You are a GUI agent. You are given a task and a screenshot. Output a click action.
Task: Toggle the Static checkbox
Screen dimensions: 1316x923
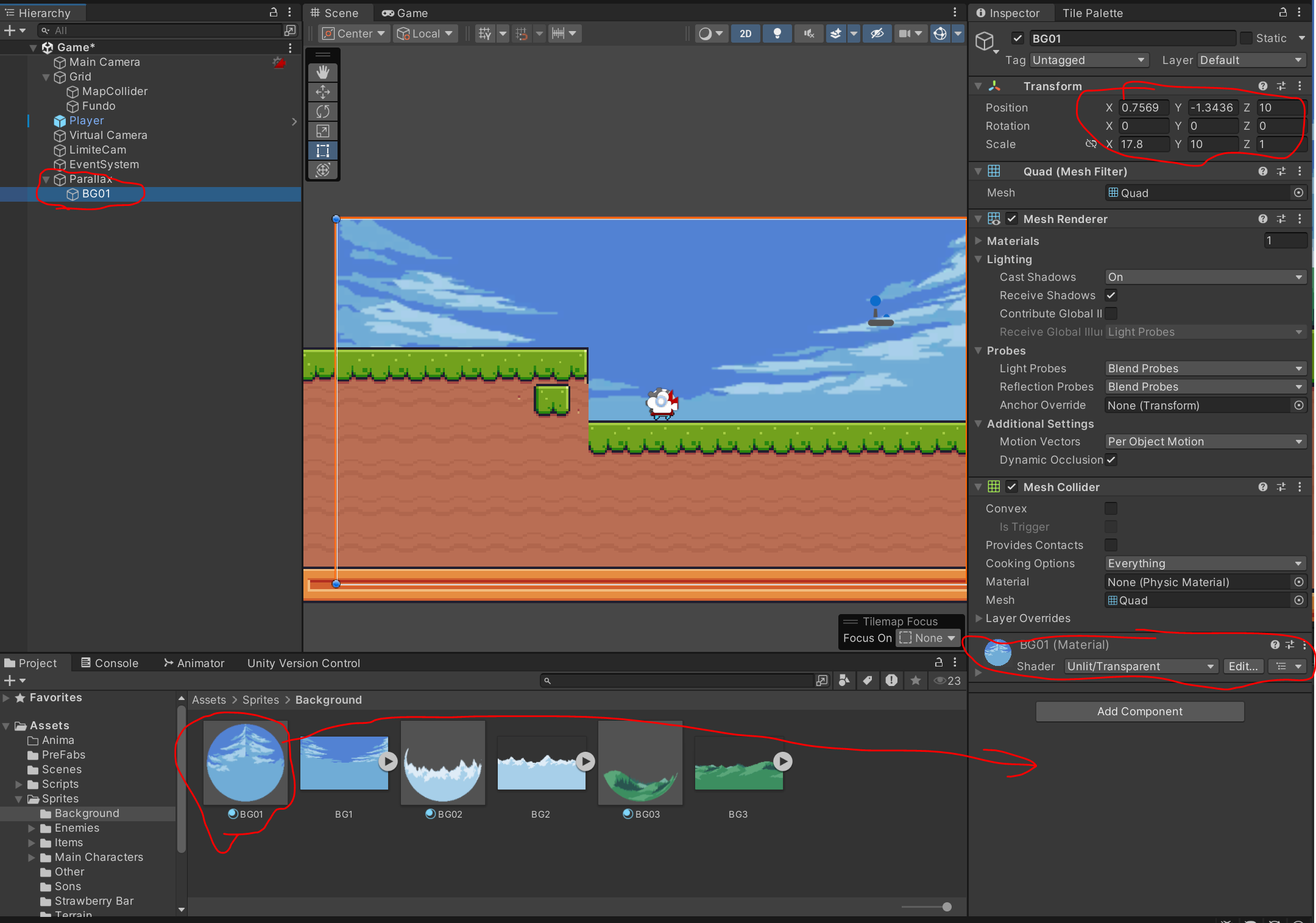pos(1247,38)
